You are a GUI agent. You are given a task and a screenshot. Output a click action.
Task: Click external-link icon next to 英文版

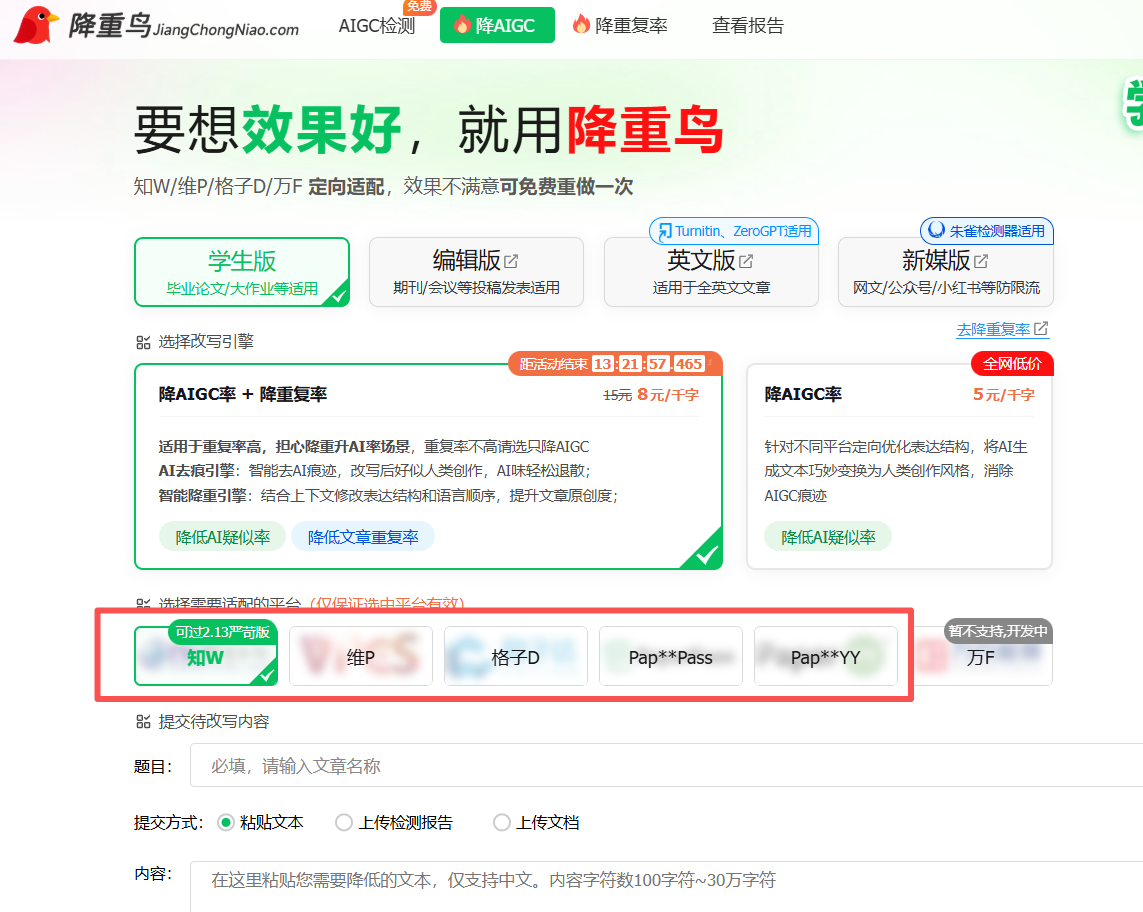click(746, 260)
